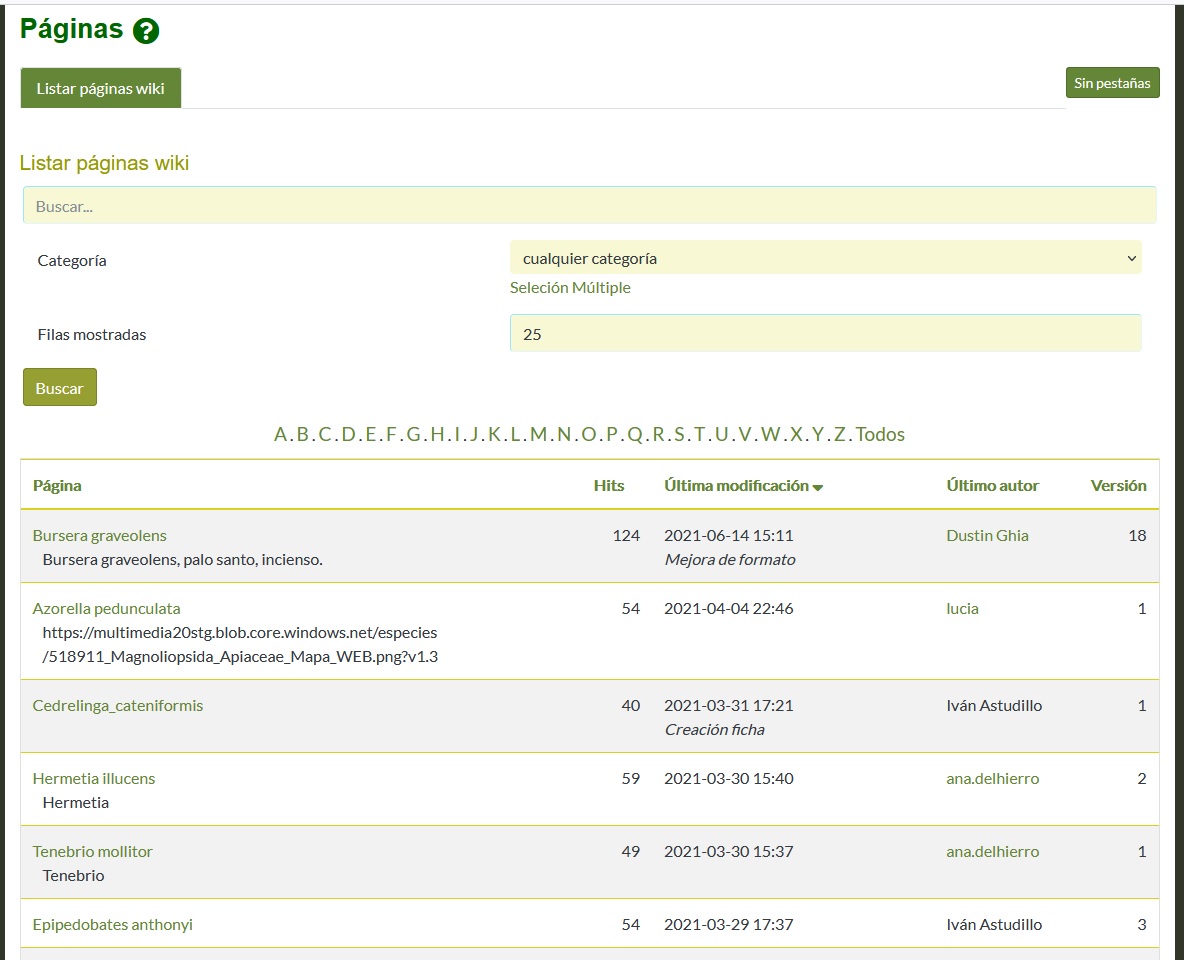Open ana.delhierro in Hermetia illucens row
Screen dimensions: 1184x972
point(992,779)
